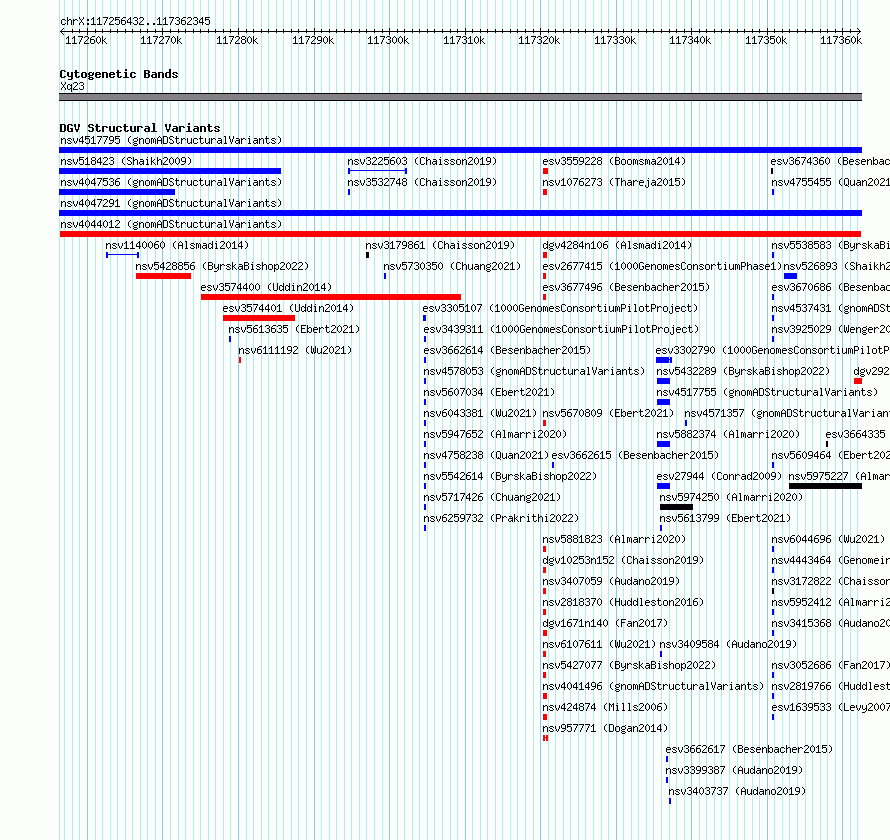
Task: Click the long red bar under esv3574400
Action: pyautogui.click(x=331, y=297)
